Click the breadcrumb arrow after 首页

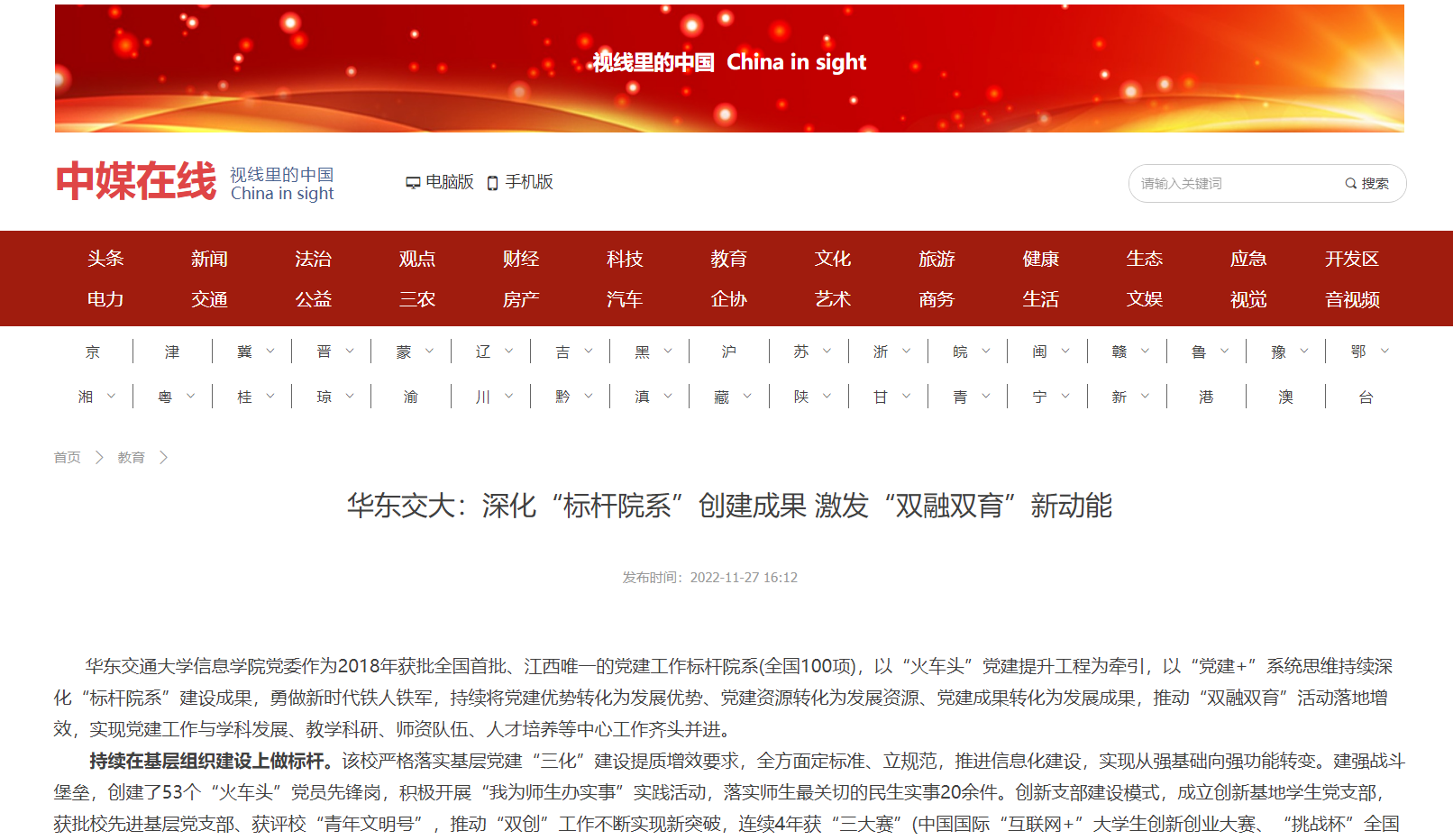coord(99,458)
